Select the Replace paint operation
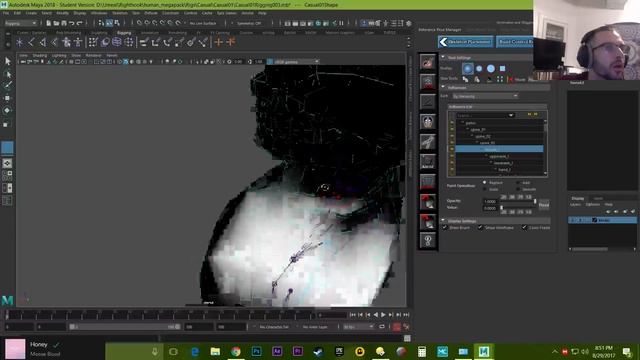 click(x=484, y=183)
